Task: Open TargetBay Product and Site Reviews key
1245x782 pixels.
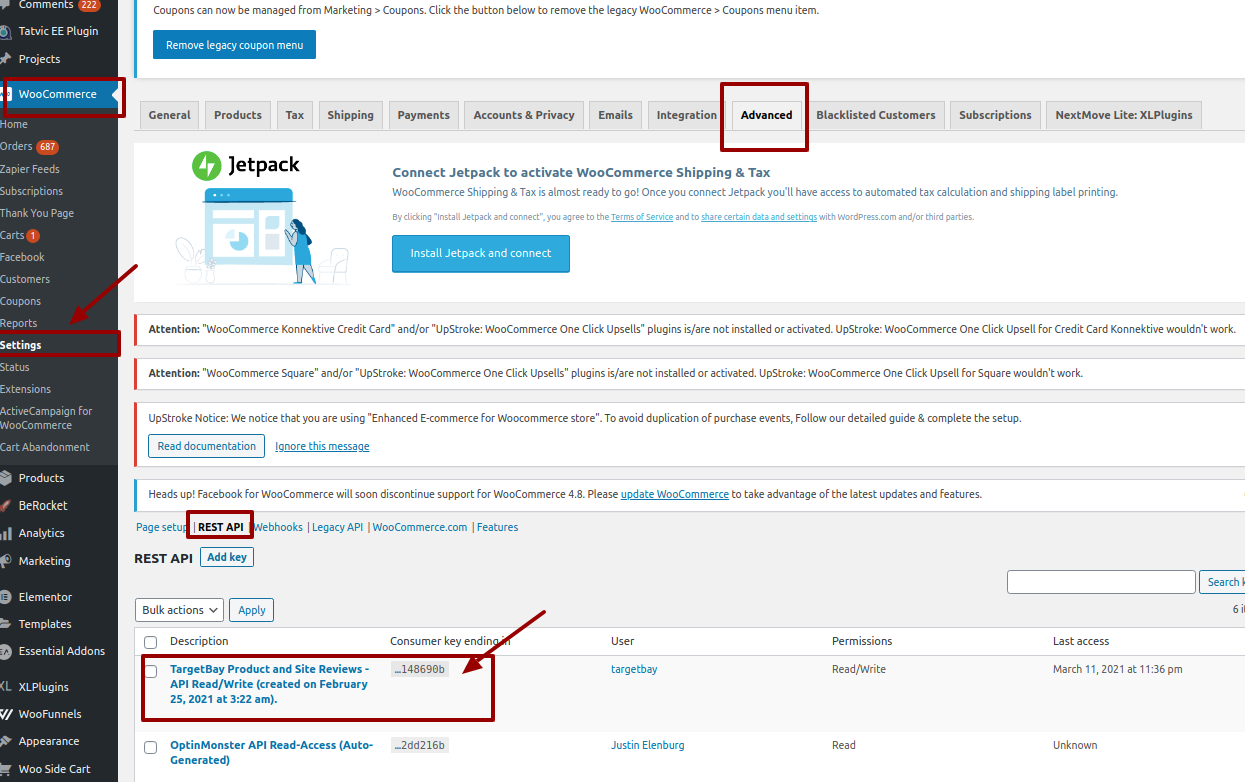Action: tap(269, 684)
